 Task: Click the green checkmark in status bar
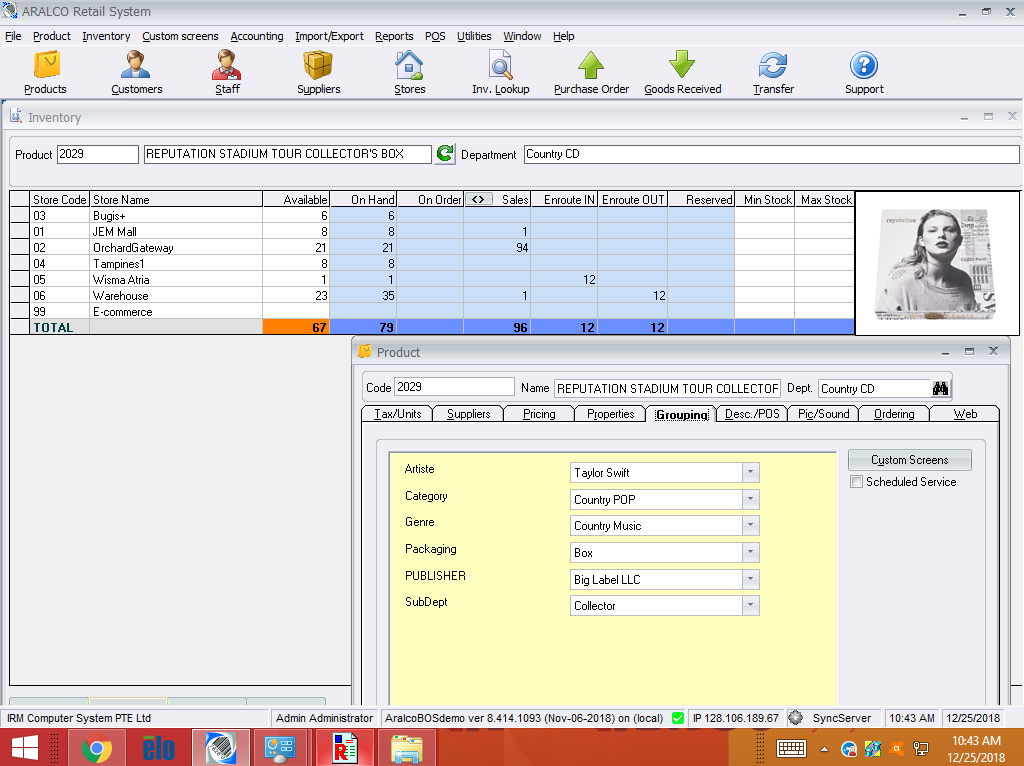(678, 717)
